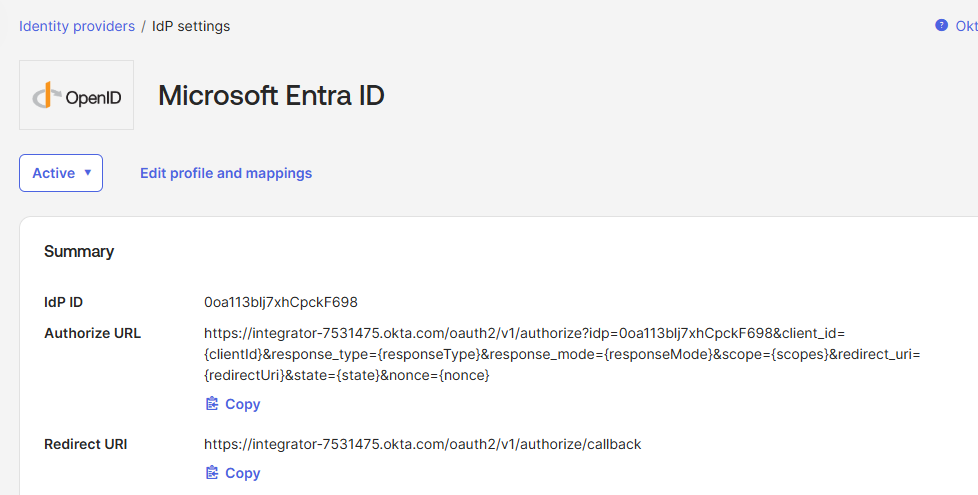Click the help question mark icon

pyautogui.click(x=941, y=26)
